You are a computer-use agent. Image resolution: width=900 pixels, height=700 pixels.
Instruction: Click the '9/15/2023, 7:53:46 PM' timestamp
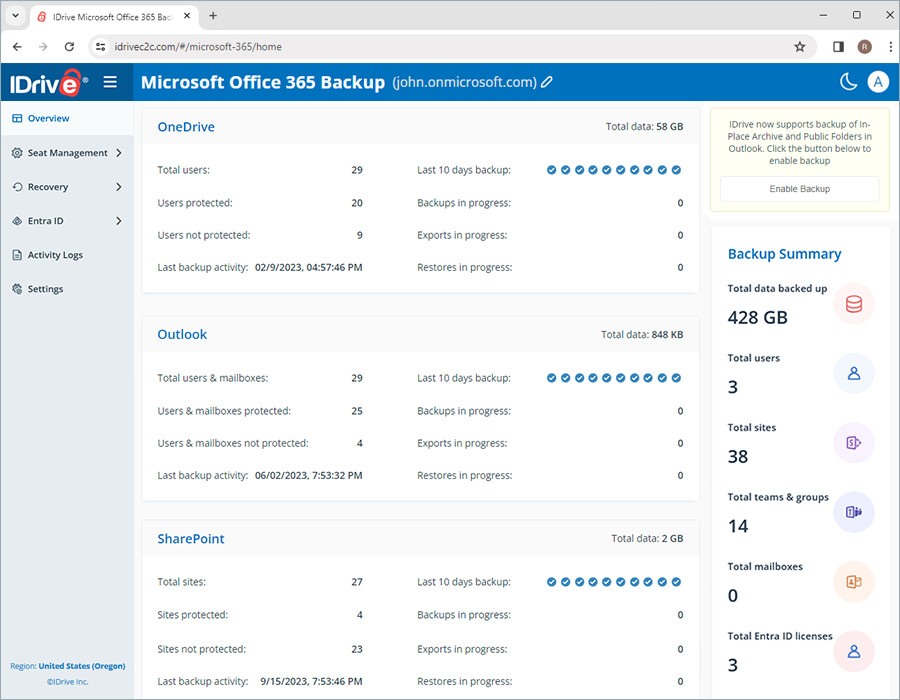[x=311, y=682]
